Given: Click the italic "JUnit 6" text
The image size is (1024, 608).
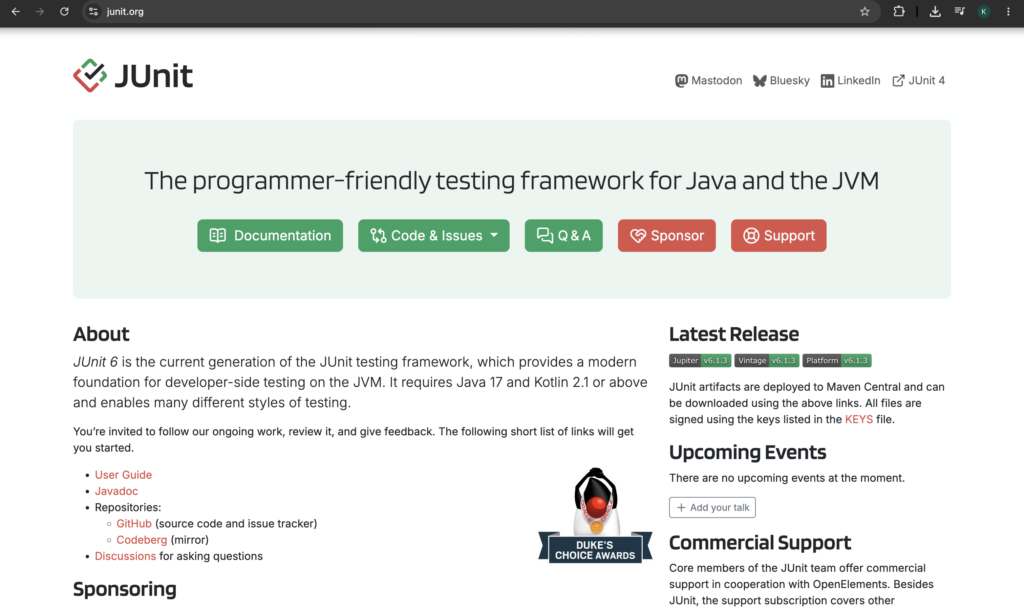Looking at the screenshot, I should point(95,362).
